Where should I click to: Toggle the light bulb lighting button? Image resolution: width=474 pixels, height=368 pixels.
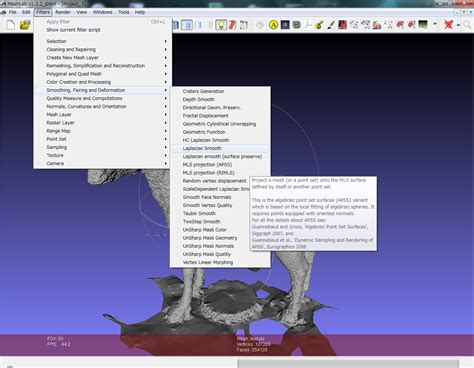[x=221, y=25]
